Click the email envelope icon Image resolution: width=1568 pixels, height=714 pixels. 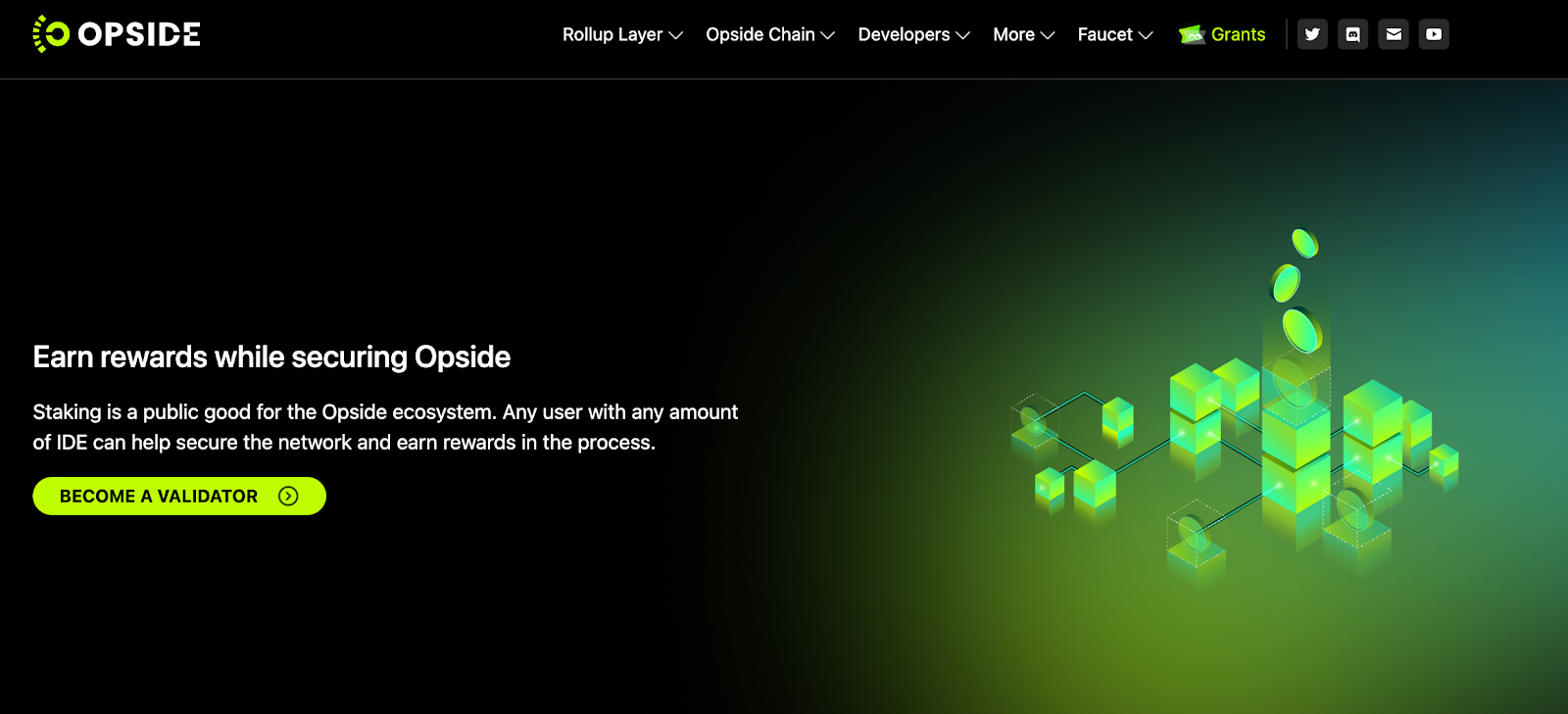tap(1394, 34)
